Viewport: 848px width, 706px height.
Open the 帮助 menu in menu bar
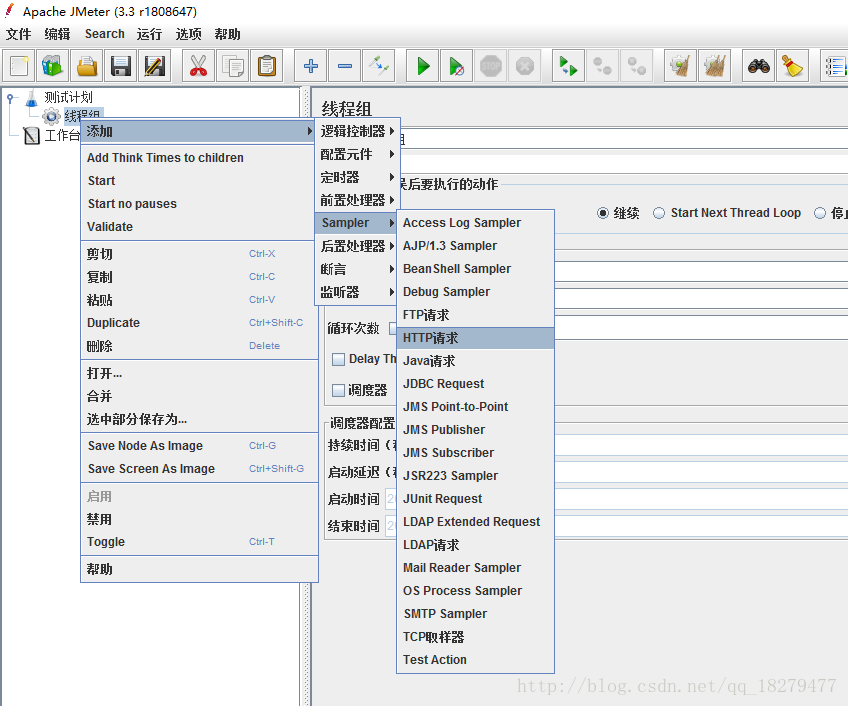coord(227,34)
